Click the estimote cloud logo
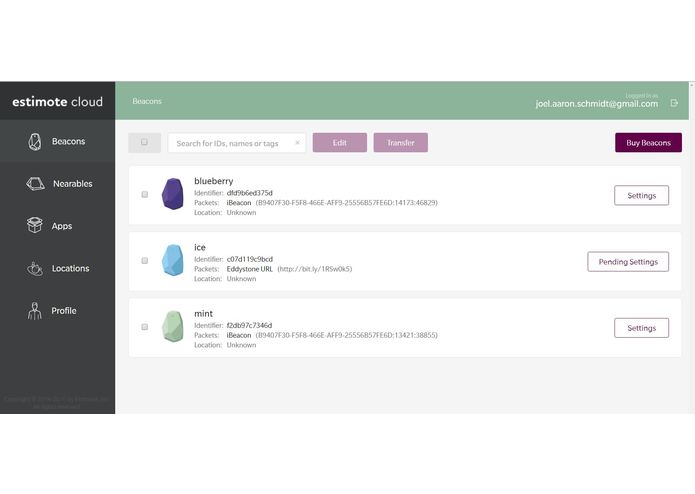The width and height of the screenshot is (695, 494). [x=58, y=102]
